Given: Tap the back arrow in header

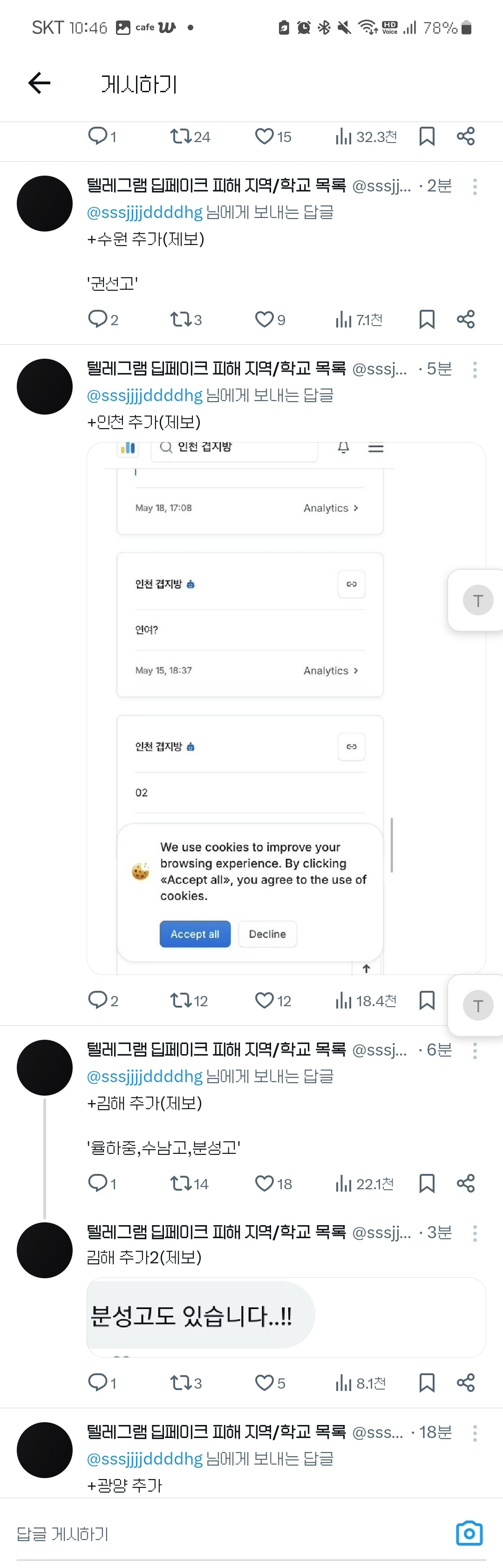Looking at the screenshot, I should pos(40,83).
